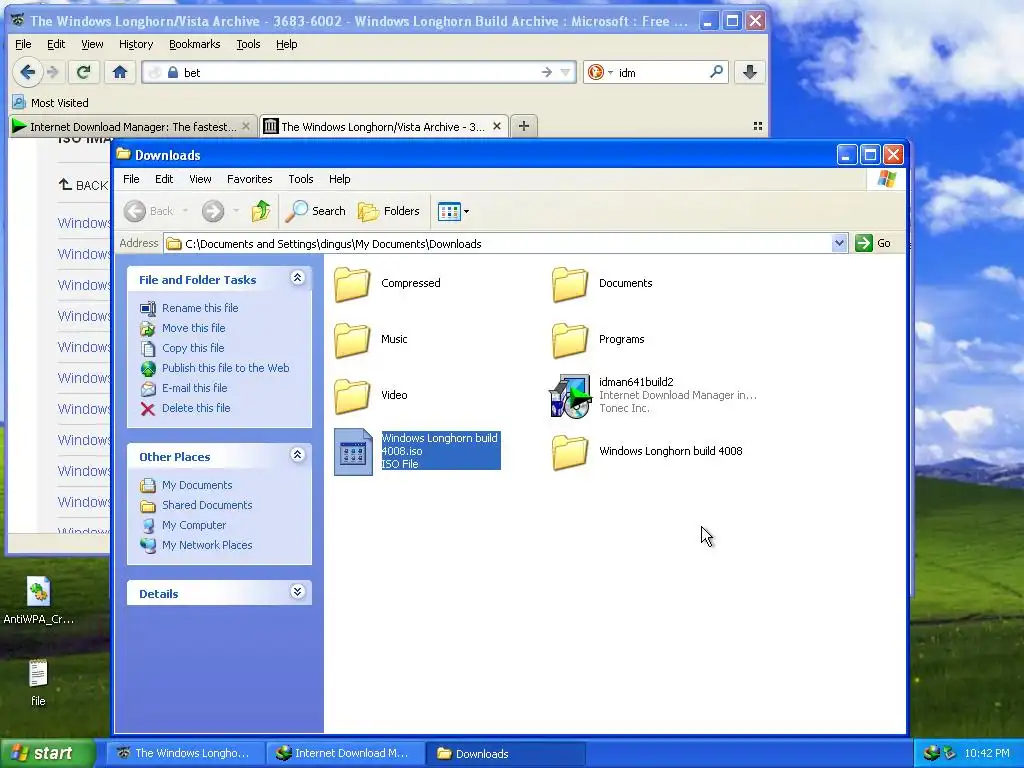Open the Explorer Favorites menu
Screen dimensions: 1024x768
(249, 179)
